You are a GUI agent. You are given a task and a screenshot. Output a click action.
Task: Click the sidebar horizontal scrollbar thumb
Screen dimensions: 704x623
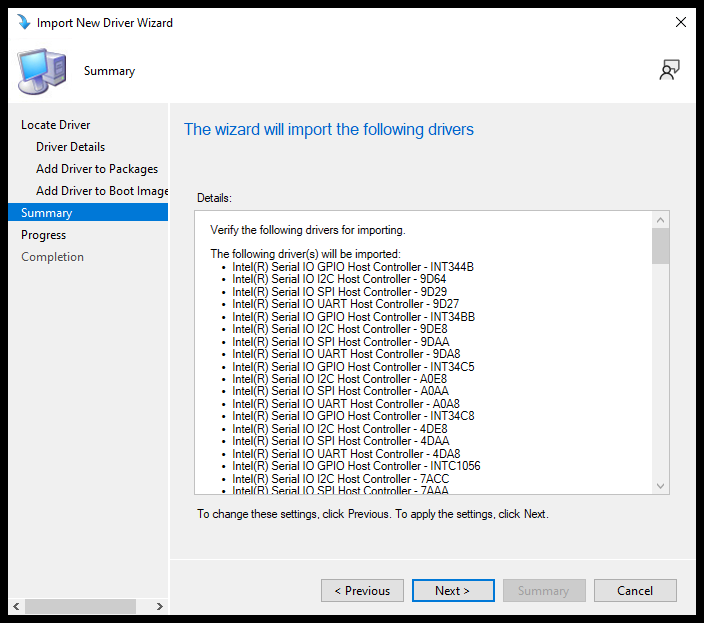(x=80, y=606)
